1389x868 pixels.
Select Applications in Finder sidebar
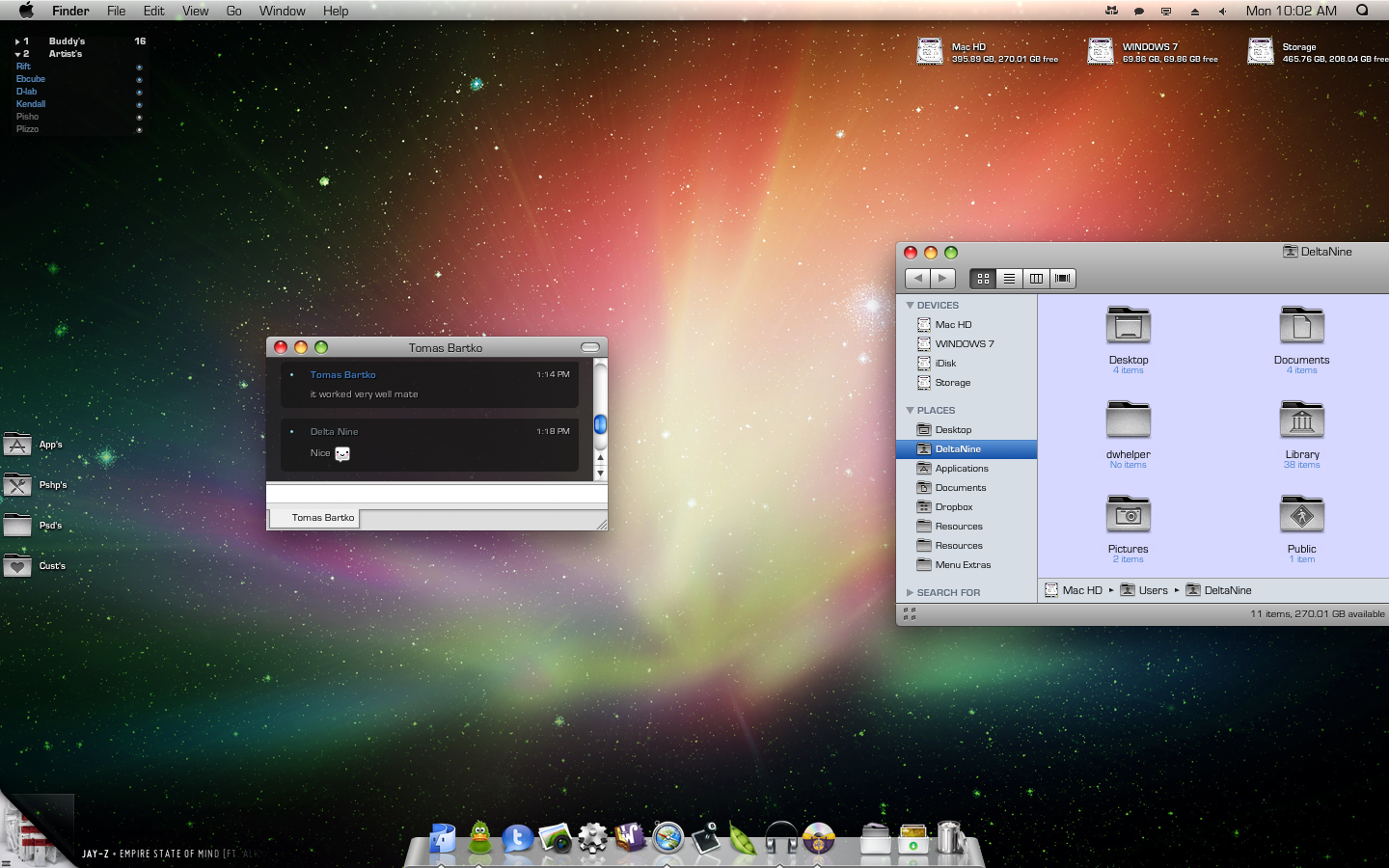pyautogui.click(x=967, y=469)
